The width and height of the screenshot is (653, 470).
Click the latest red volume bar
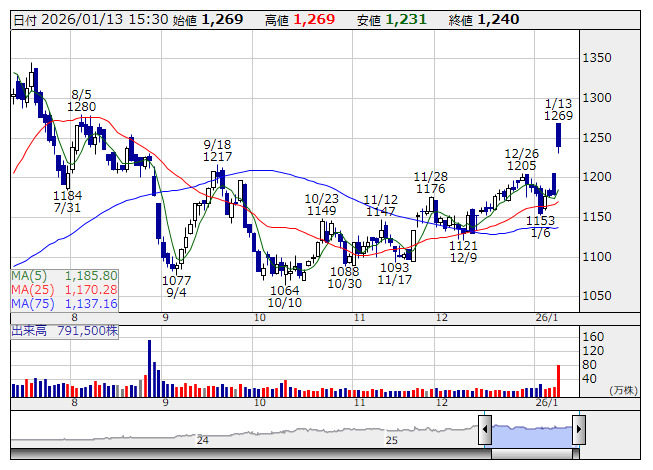click(558, 381)
